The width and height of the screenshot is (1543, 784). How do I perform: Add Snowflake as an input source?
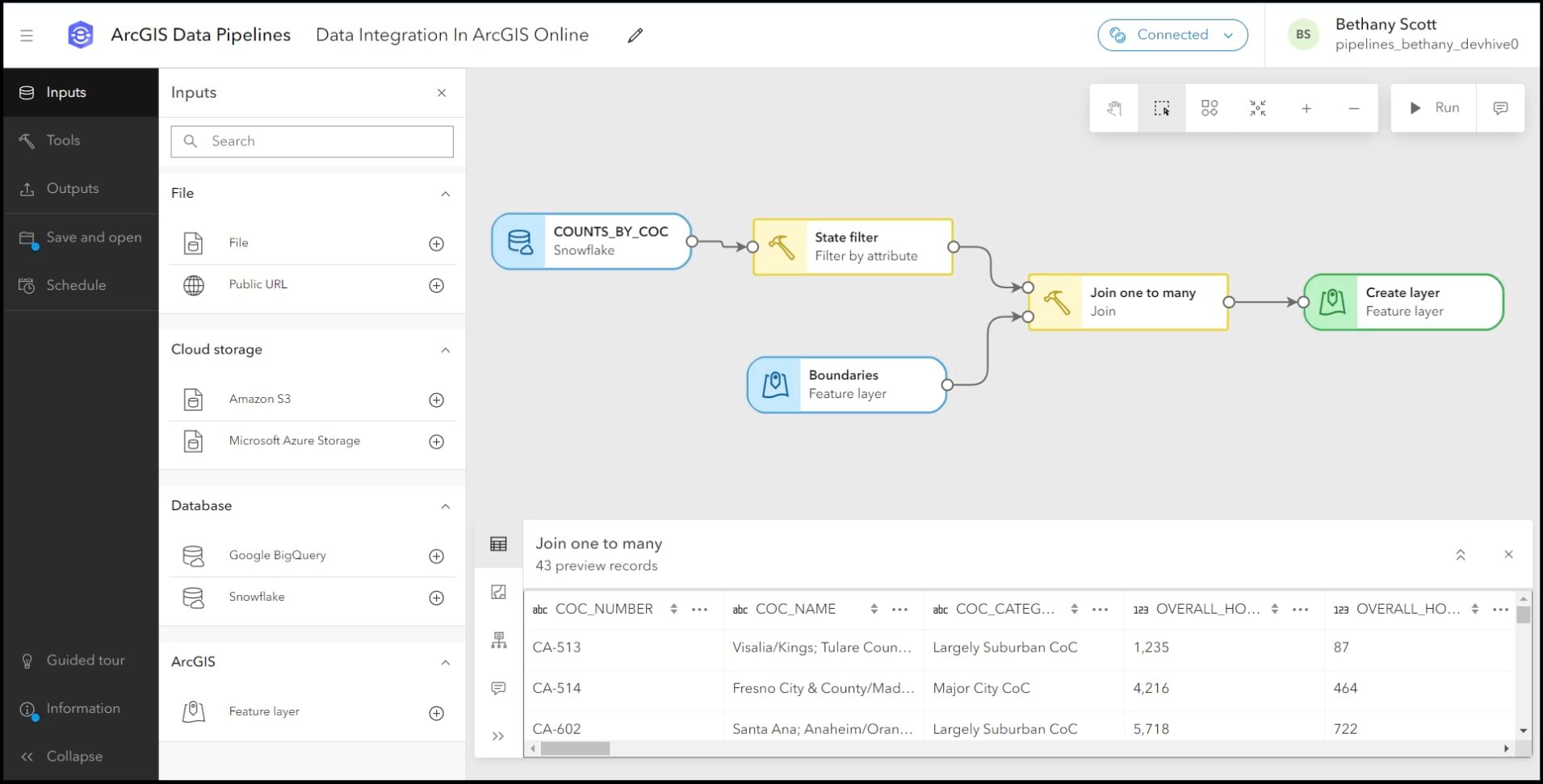point(437,598)
